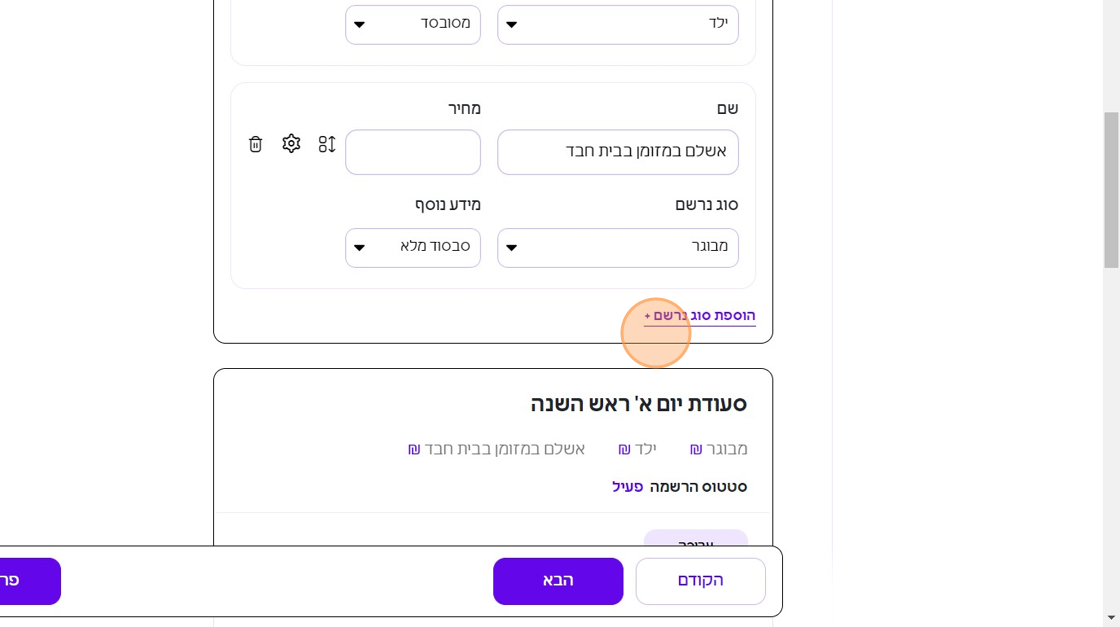Open settings gear for registrant type

coord(291,144)
